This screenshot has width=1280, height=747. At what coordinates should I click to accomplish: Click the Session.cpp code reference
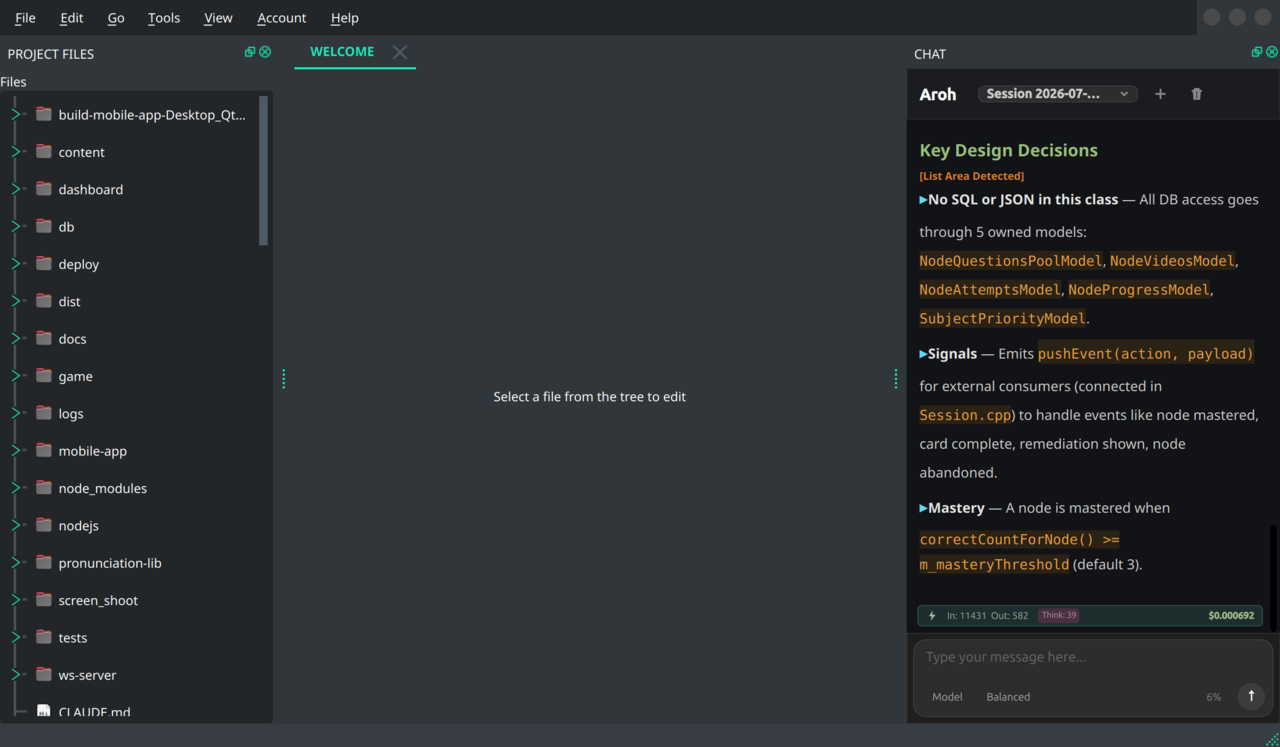tap(967, 415)
